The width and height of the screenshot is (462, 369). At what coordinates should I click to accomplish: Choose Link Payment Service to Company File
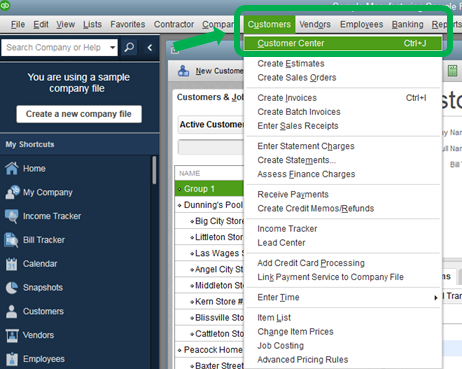330,277
